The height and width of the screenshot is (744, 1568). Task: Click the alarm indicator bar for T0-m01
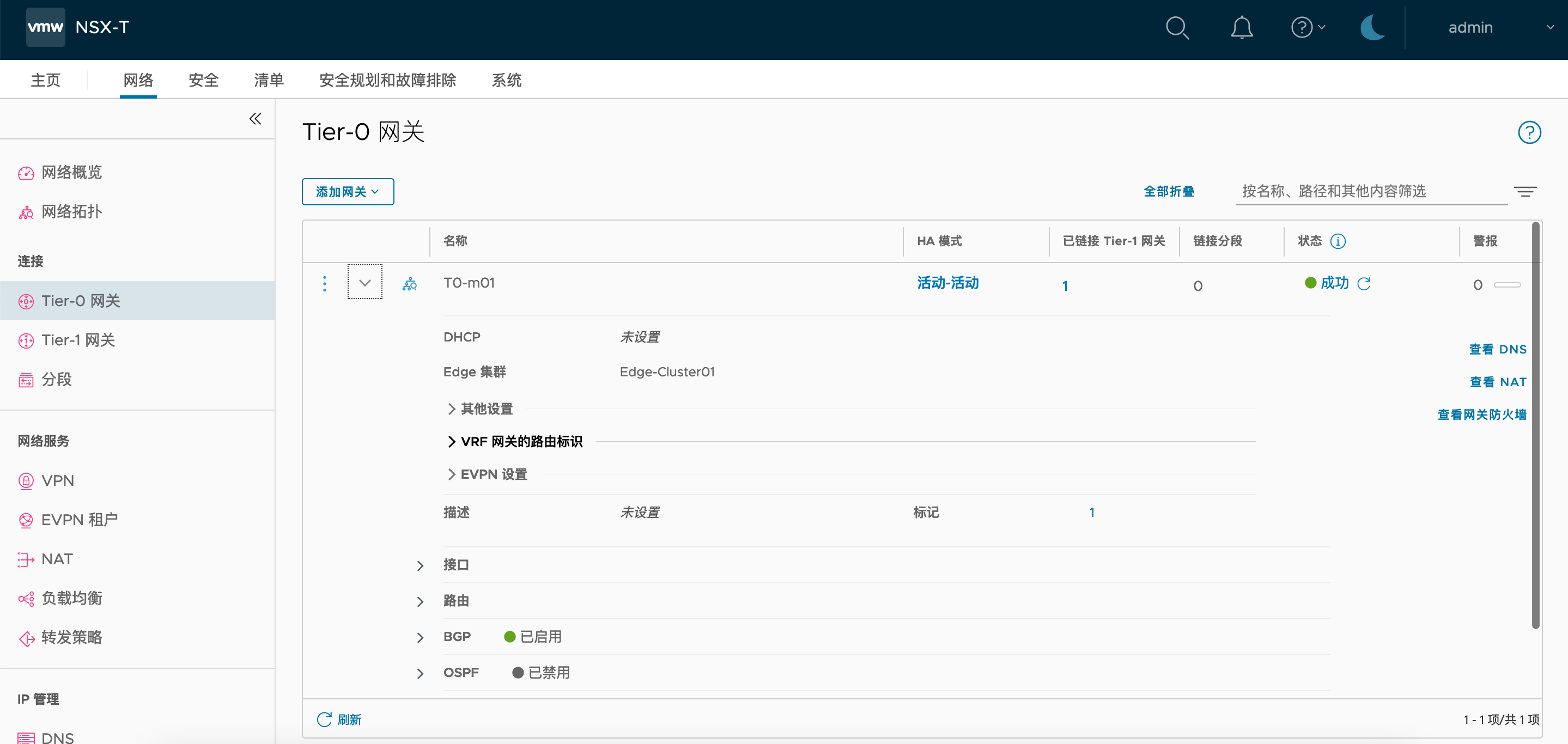pyautogui.click(x=1507, y=285)
